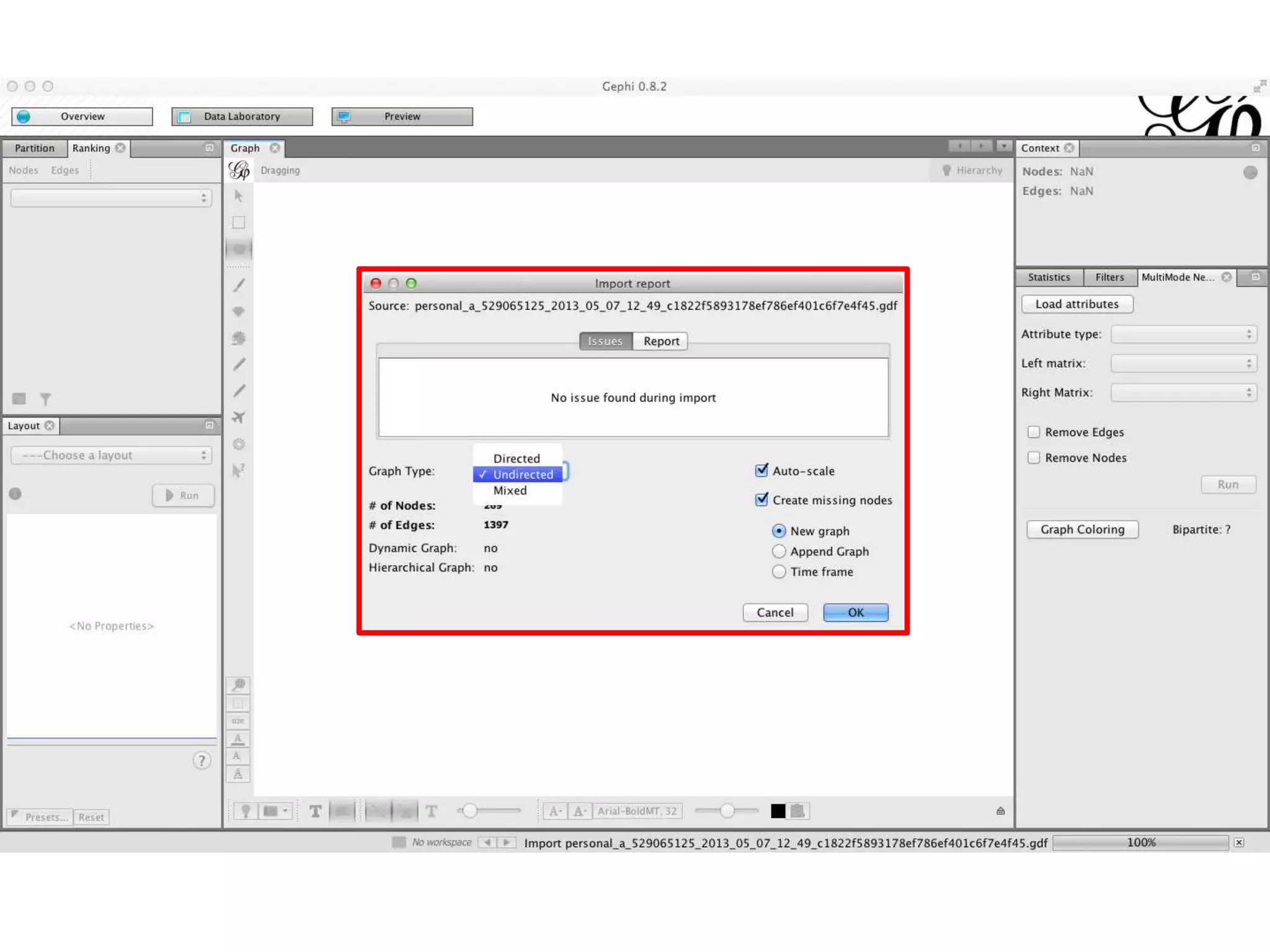Screen dimensions: 1270x952
Task: Toggle Create missing nodes checkbox
Action: (x=762, y=500)
